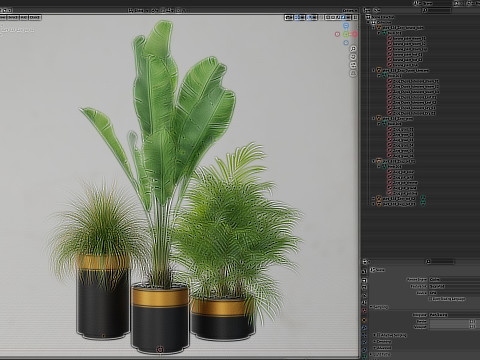Screen dimensions: 480x360
Task: Snap view to the red X axis
Action: point(354,34)
